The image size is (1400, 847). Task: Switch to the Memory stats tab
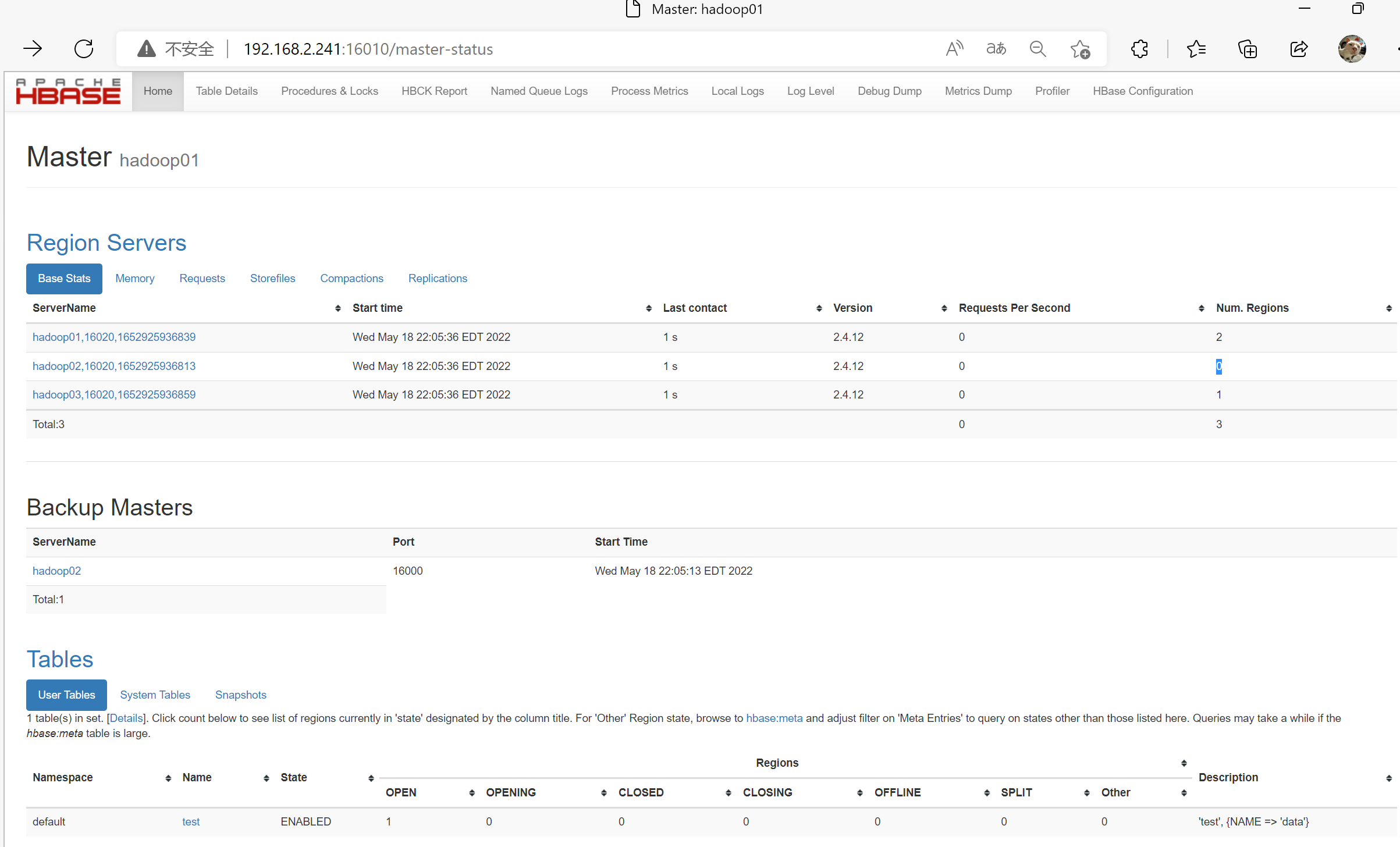[x=134, y=279]
